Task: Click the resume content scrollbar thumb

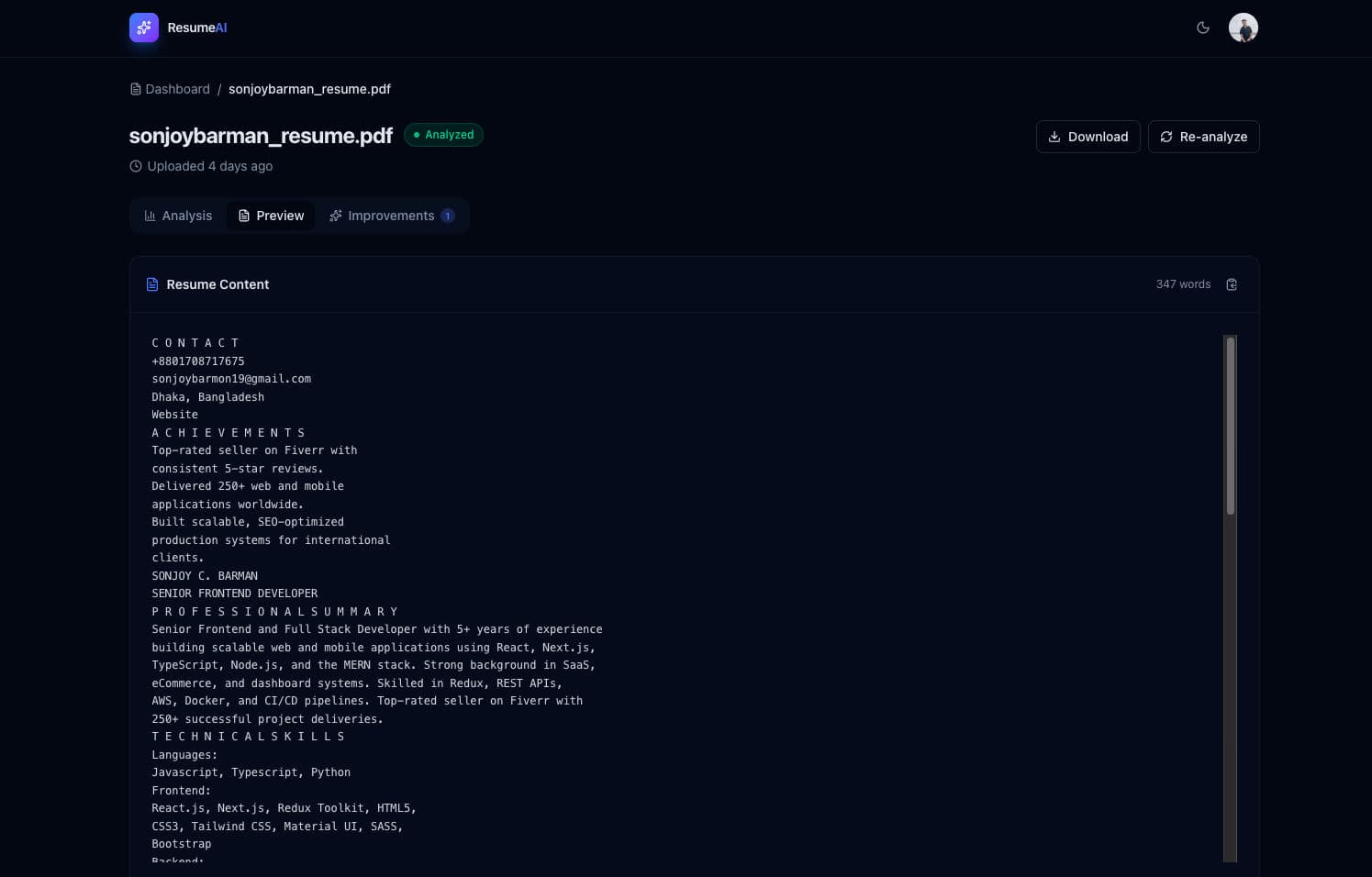Action: click(1230, 425)
